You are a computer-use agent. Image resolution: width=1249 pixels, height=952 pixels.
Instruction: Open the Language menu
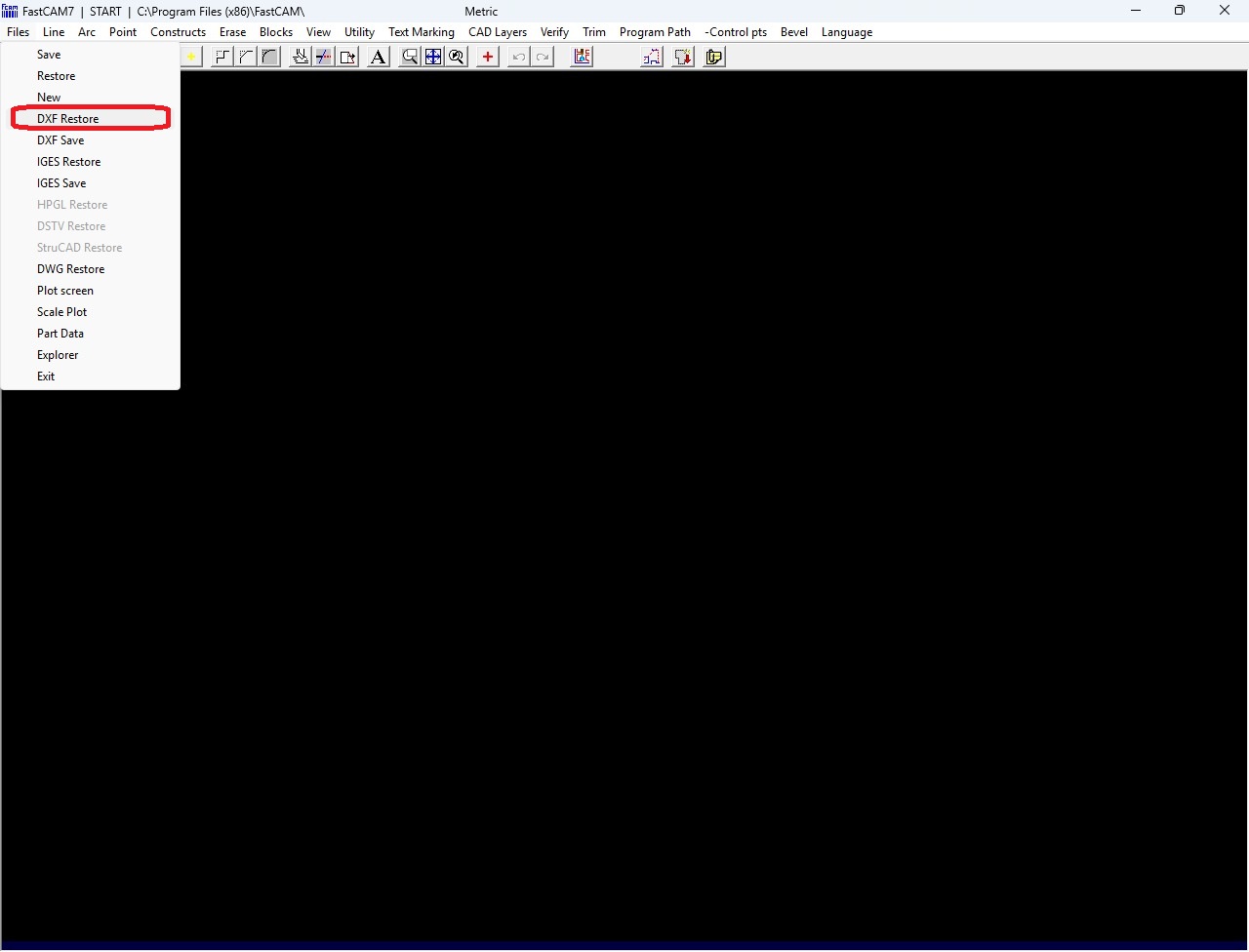pos(847,32)
